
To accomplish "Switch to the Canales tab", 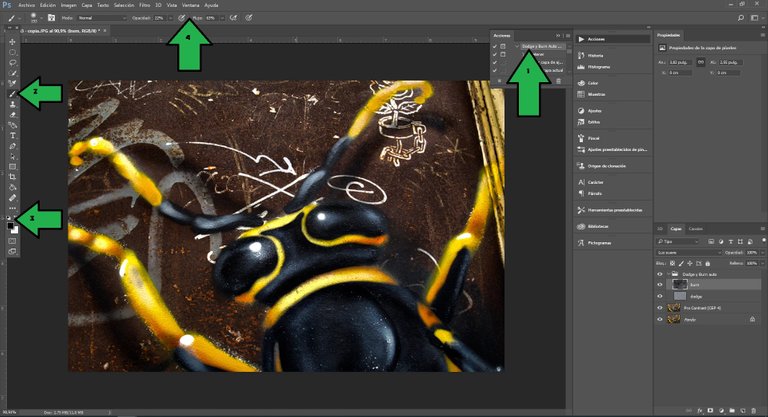I will pos(696,229).
